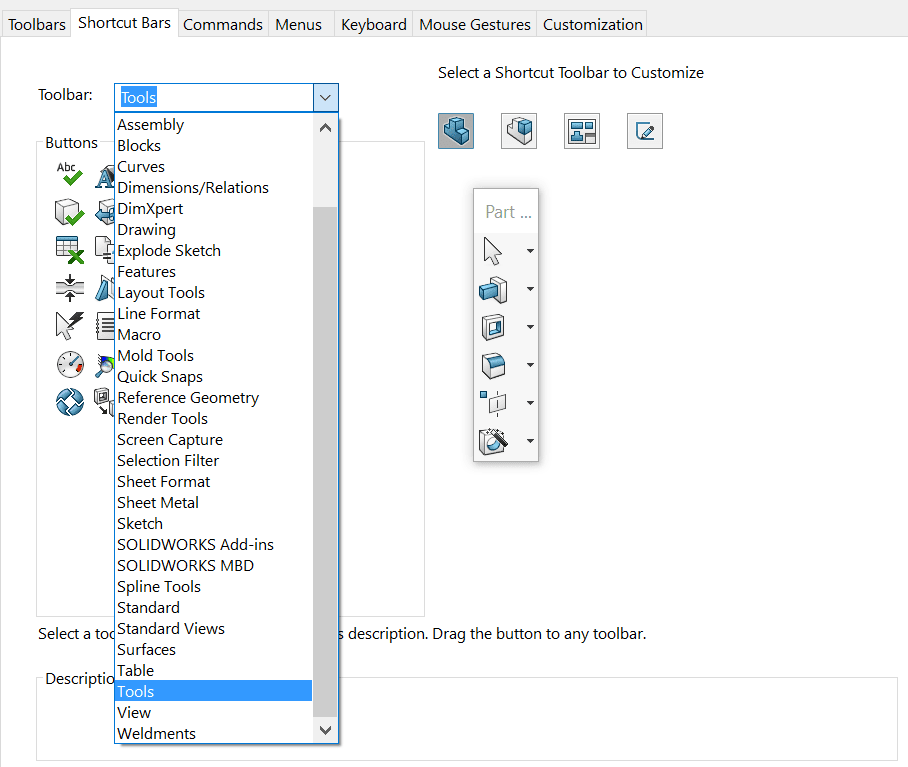Switch to the Customization tab
908x767 pixels.
click(592, 24)
